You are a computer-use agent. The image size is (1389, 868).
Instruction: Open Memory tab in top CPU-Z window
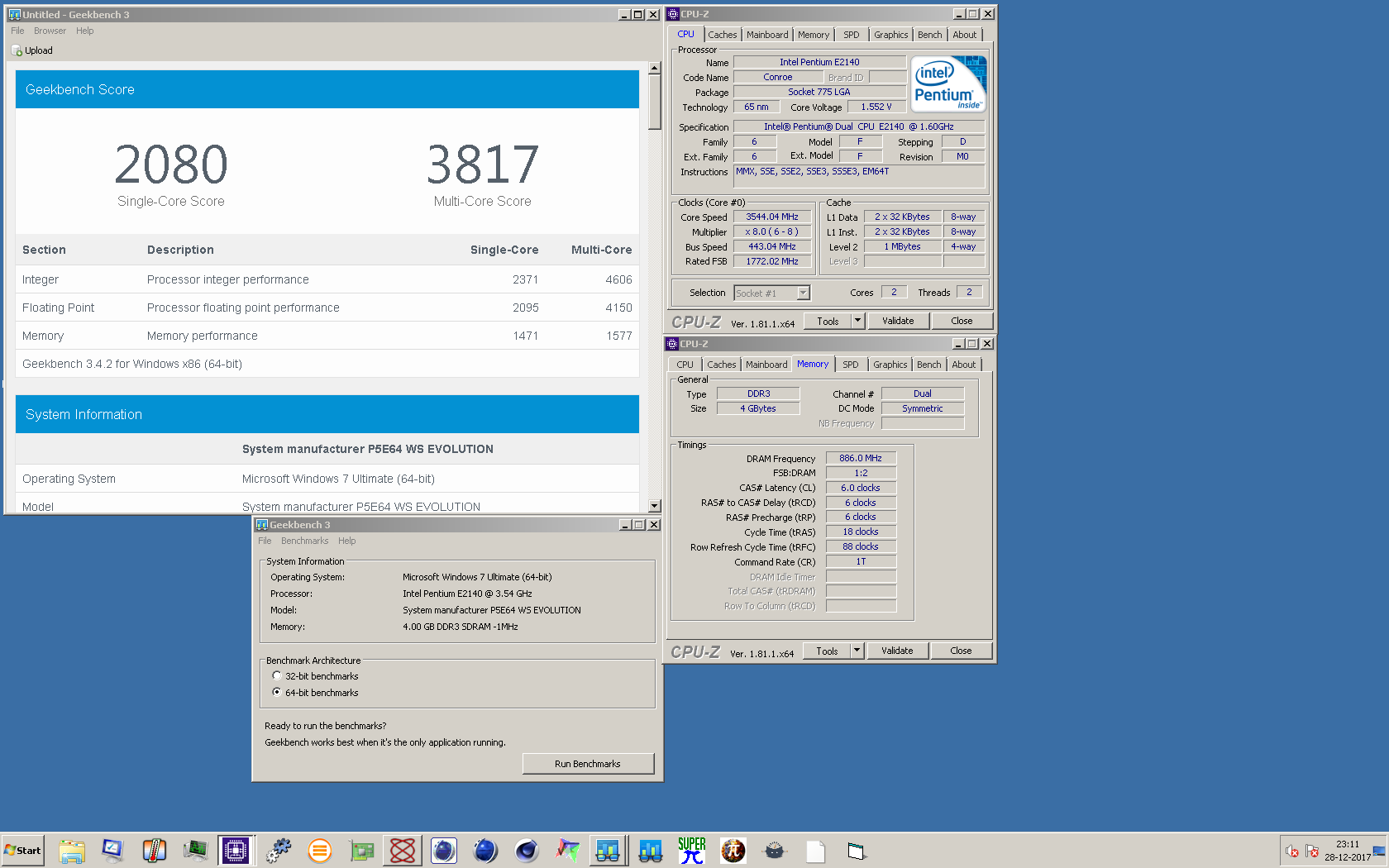[x=814, y=35]
